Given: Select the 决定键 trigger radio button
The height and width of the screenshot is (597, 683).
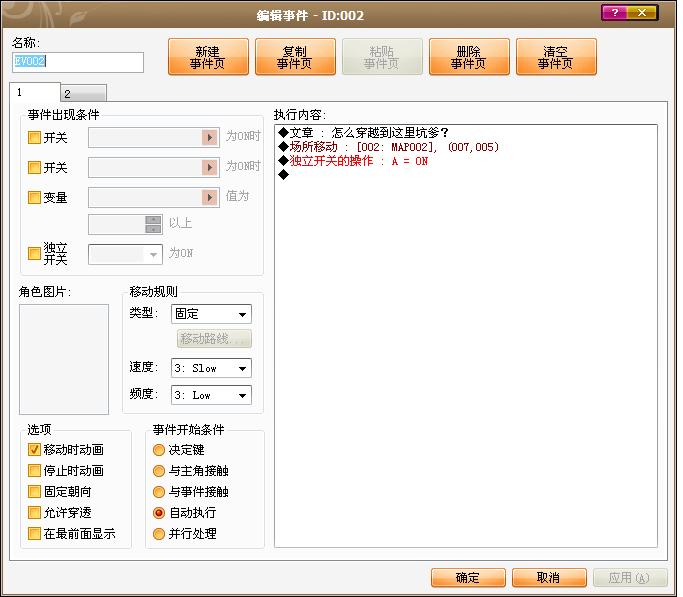Looking at the screenshot, I should tap(159, 450).
